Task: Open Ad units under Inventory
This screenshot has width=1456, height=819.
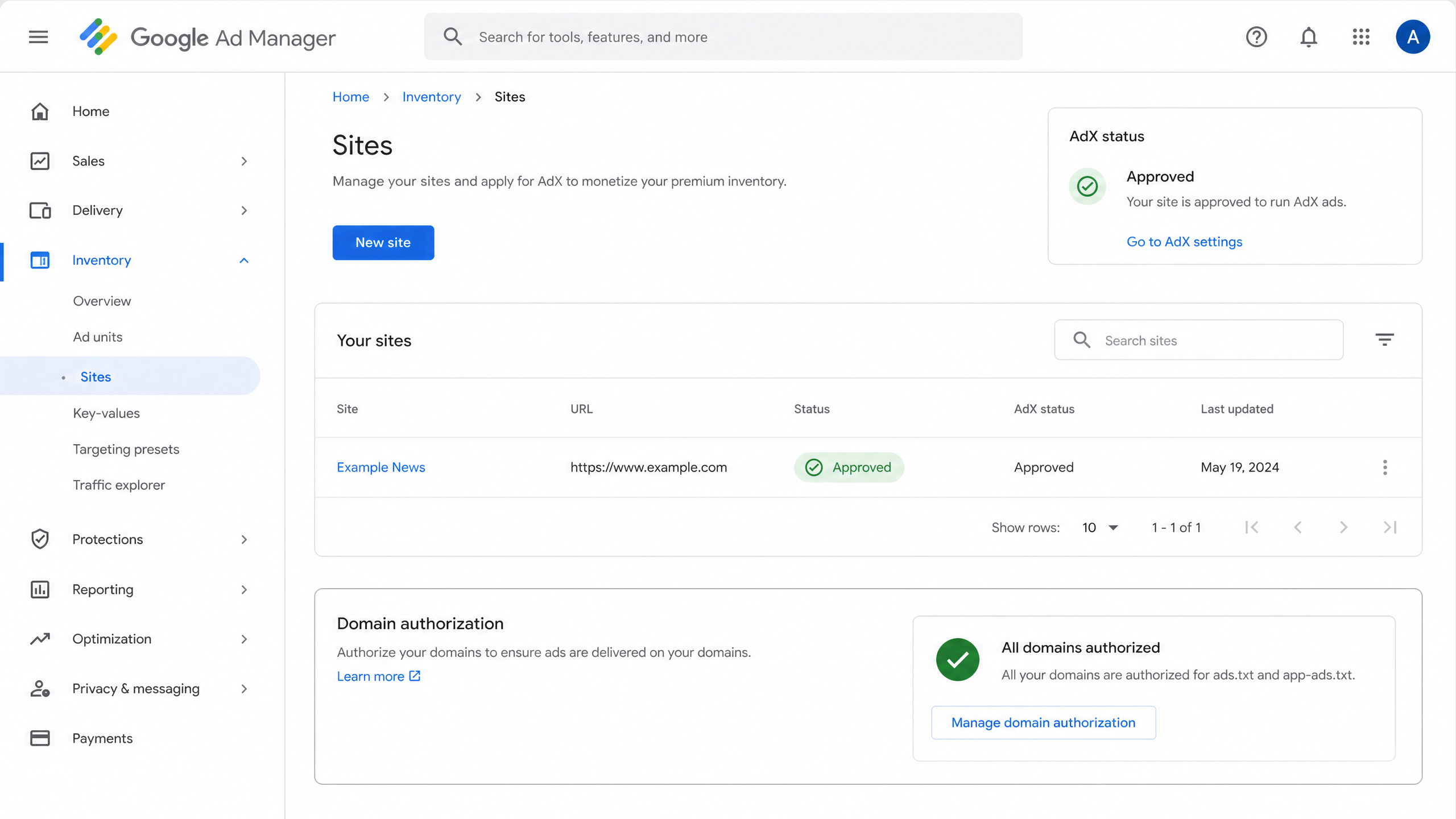Action: pyautogui.click(x=97, y=337)
